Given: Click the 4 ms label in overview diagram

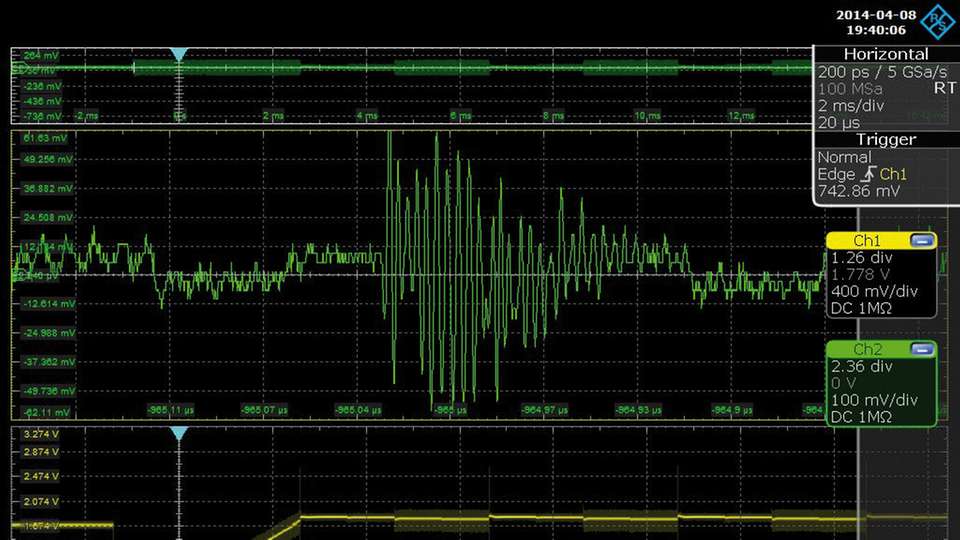Looking at the screenshot, I should [x=367, y=116].
